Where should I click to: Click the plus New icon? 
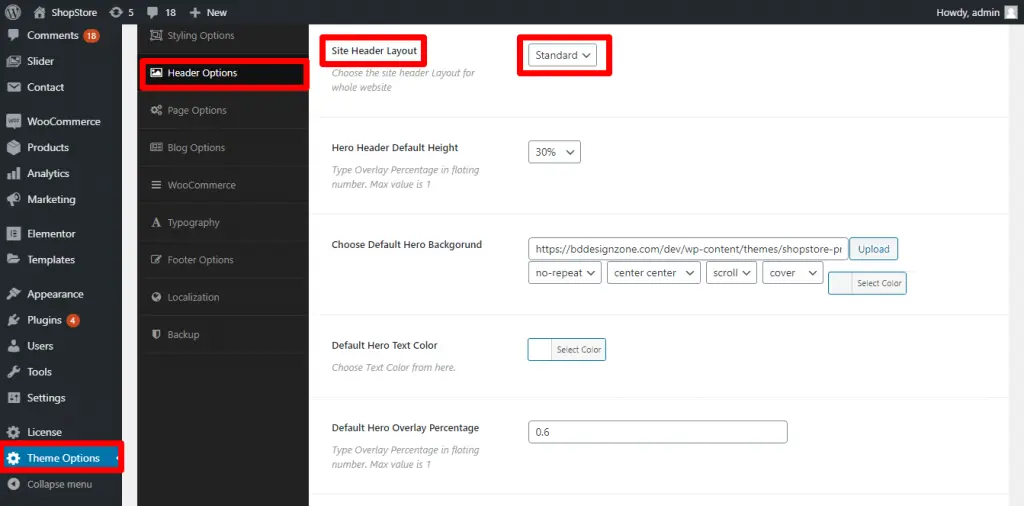tap(195, 12)
